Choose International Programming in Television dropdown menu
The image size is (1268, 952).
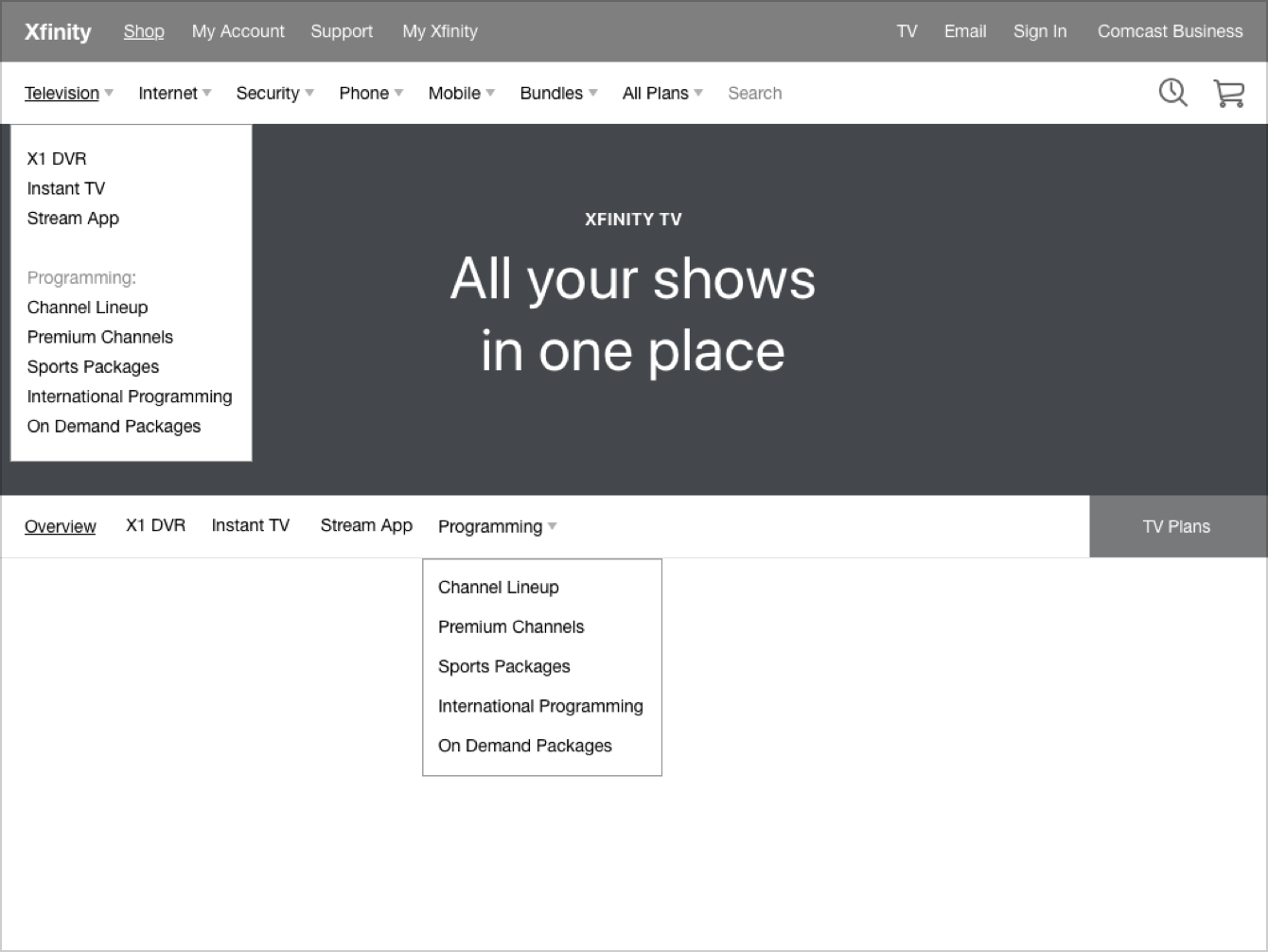(130, 397)
